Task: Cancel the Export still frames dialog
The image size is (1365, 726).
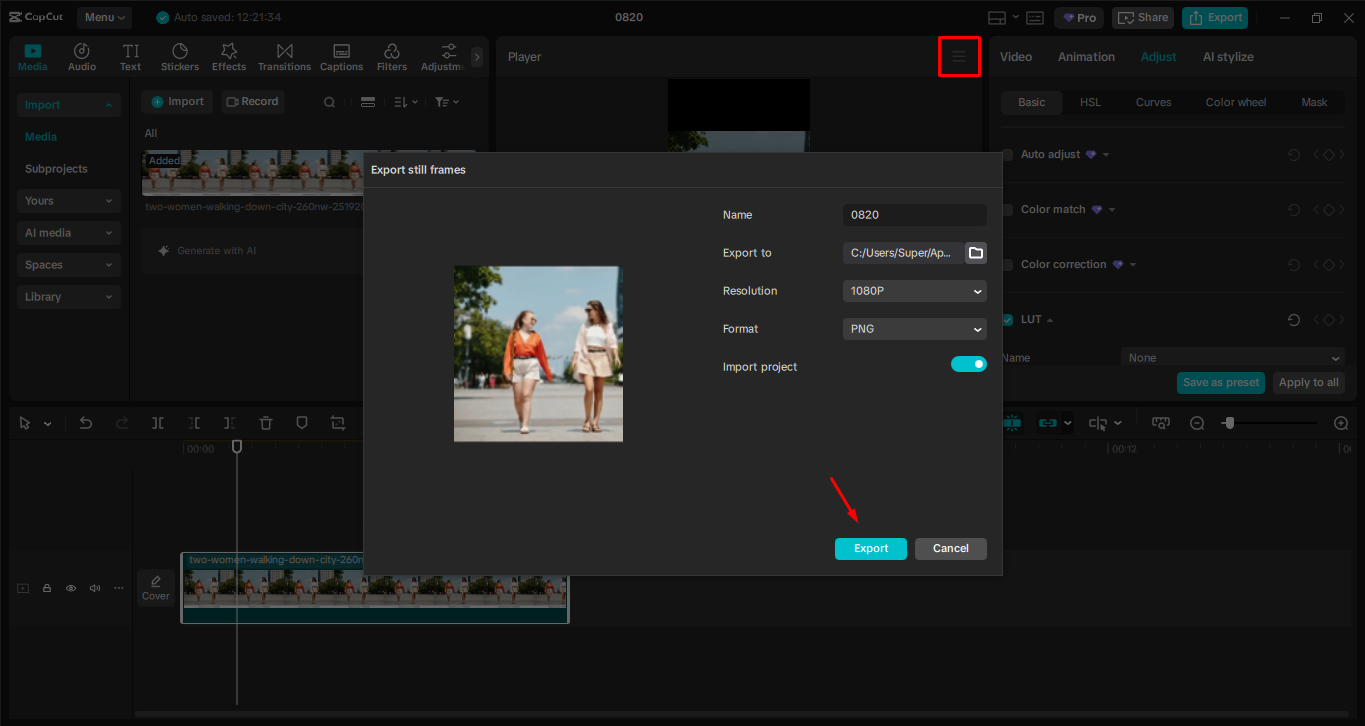Action: coord(950,548)
